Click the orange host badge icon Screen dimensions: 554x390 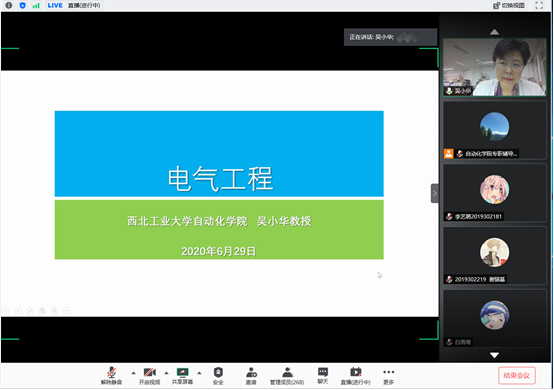pyautogui.click(x=449, y=154)
